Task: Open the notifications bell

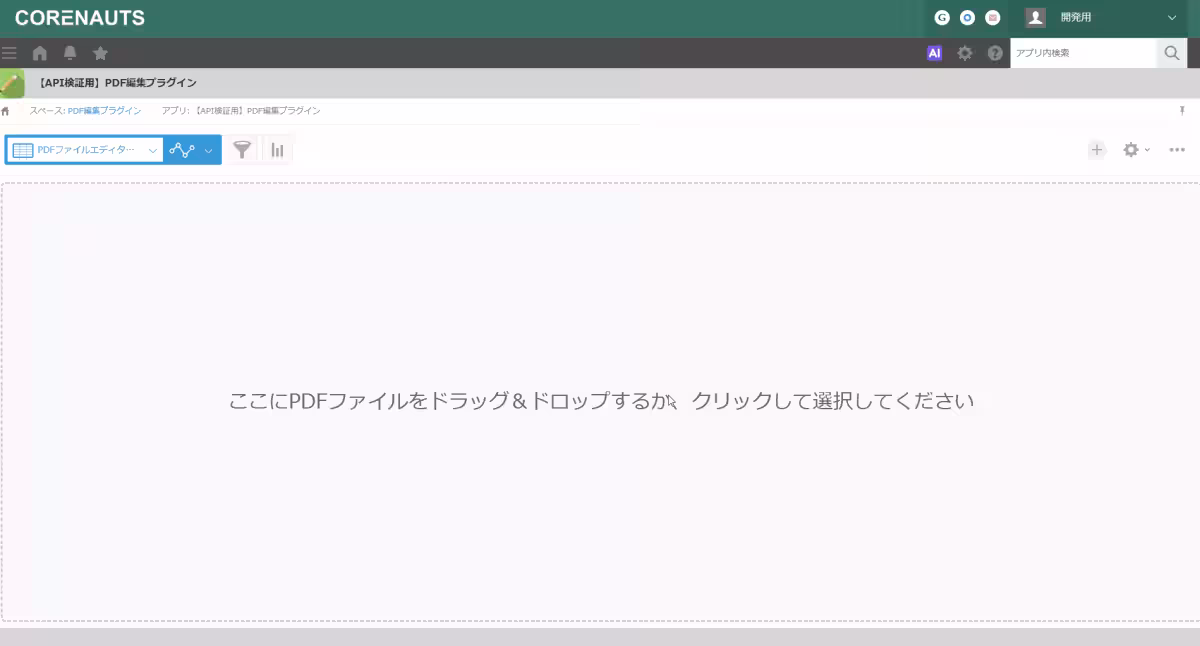Action: pyautogui.click(x=70, y=53)
